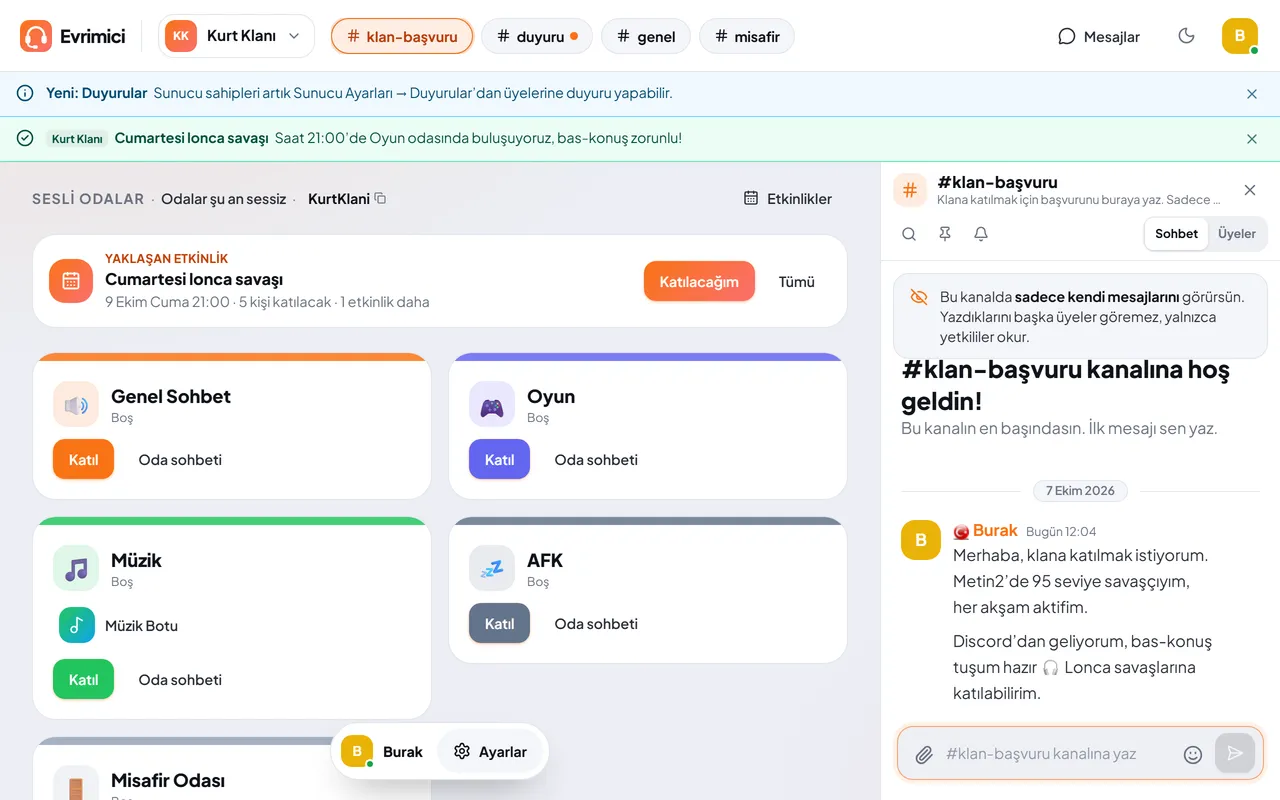Image resolution: width=1280 pixels, height=800 pixels.
Task: Close the #klan-başvuru chat panel
Action: (1250, 190)
